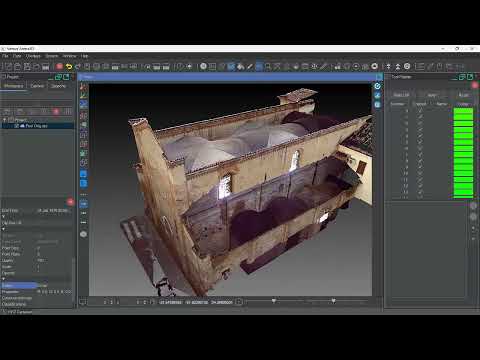Click the blue highlighted view icon in the vertical toolbar
Image resolution: width=480 pixels, height=360 pixels.
click(84, 104)
